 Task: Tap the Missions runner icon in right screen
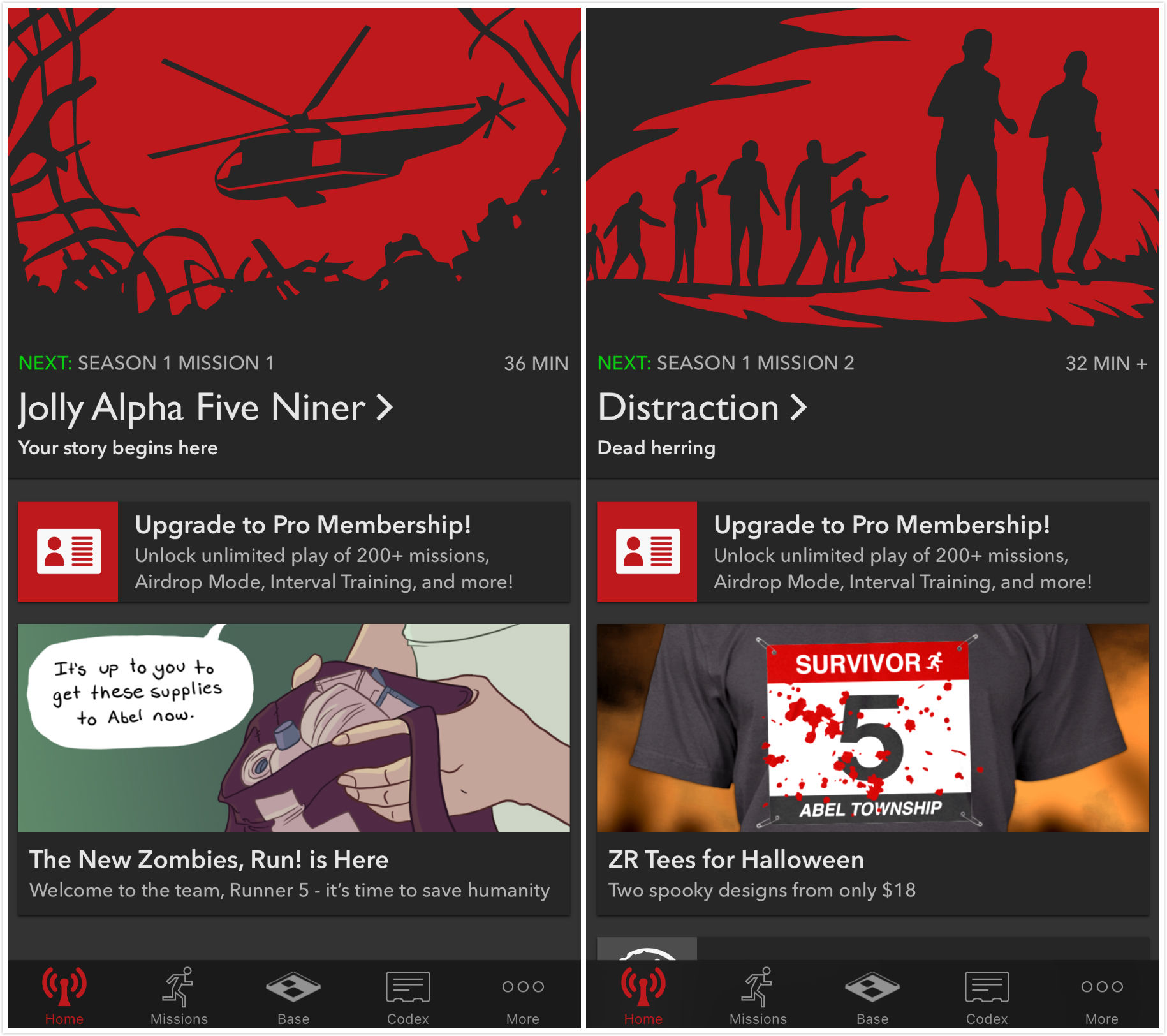(x=758, y=987)
